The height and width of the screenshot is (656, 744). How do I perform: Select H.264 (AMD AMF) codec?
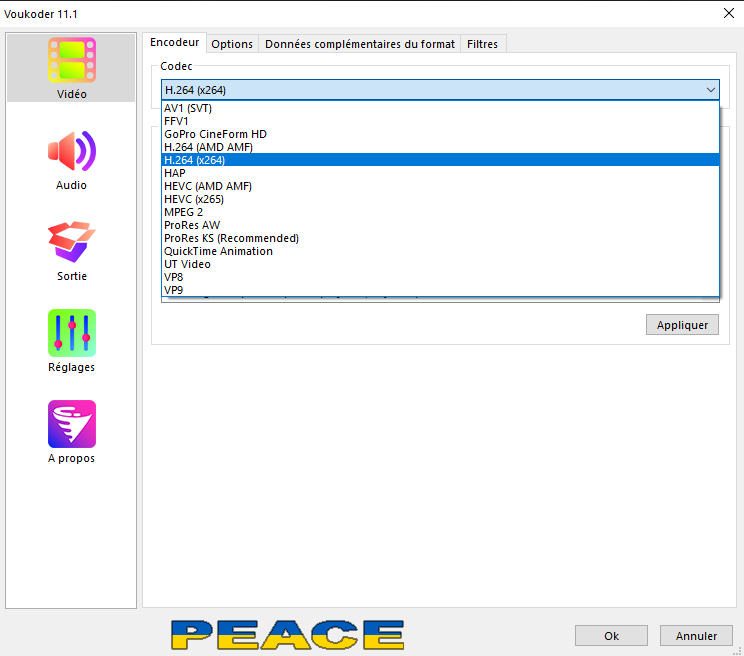click(x=440, y=147)
